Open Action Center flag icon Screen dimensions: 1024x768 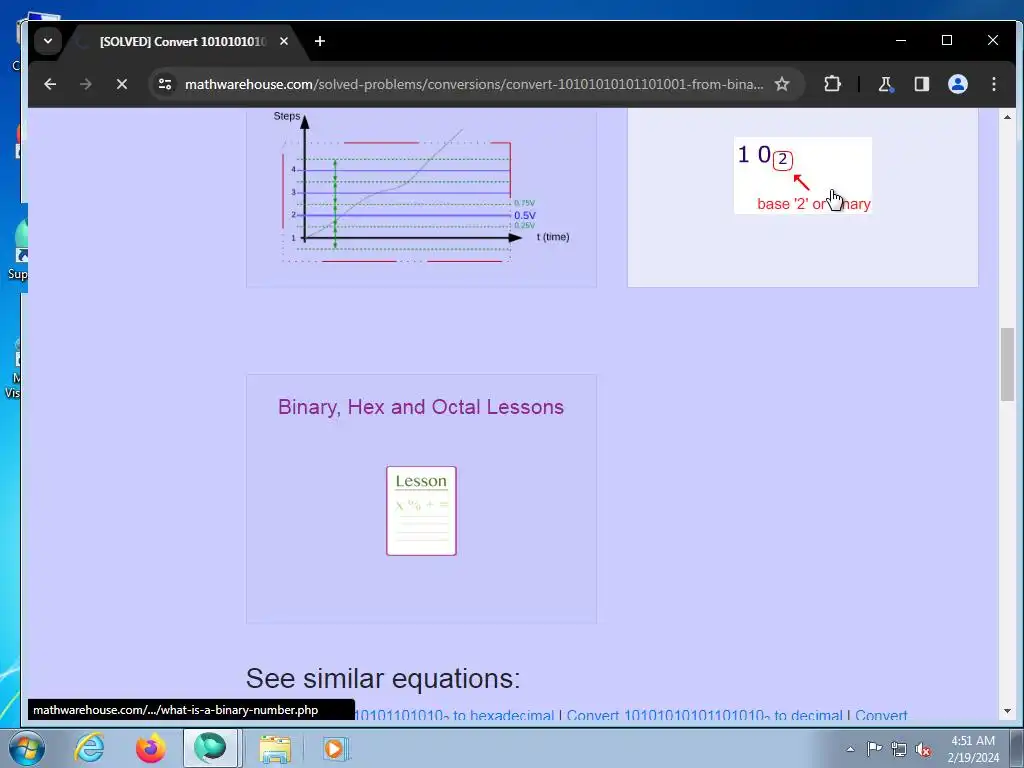[x=874, y=749]
